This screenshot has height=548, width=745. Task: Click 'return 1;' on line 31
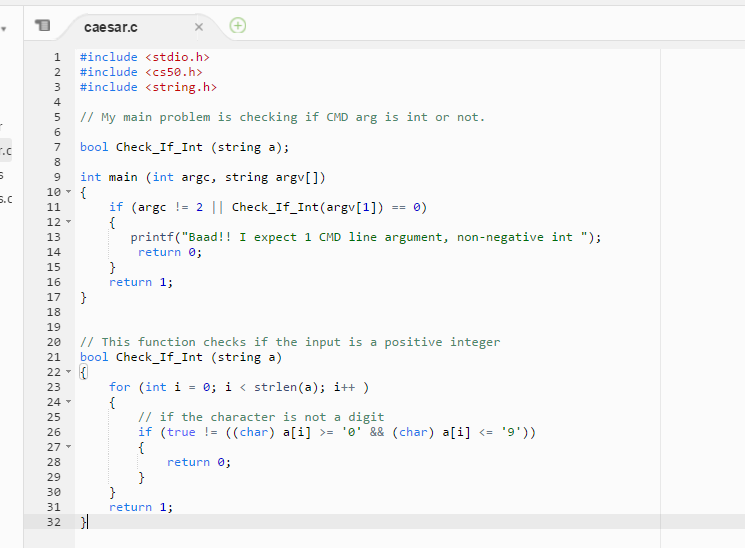(x=141, y=508)
